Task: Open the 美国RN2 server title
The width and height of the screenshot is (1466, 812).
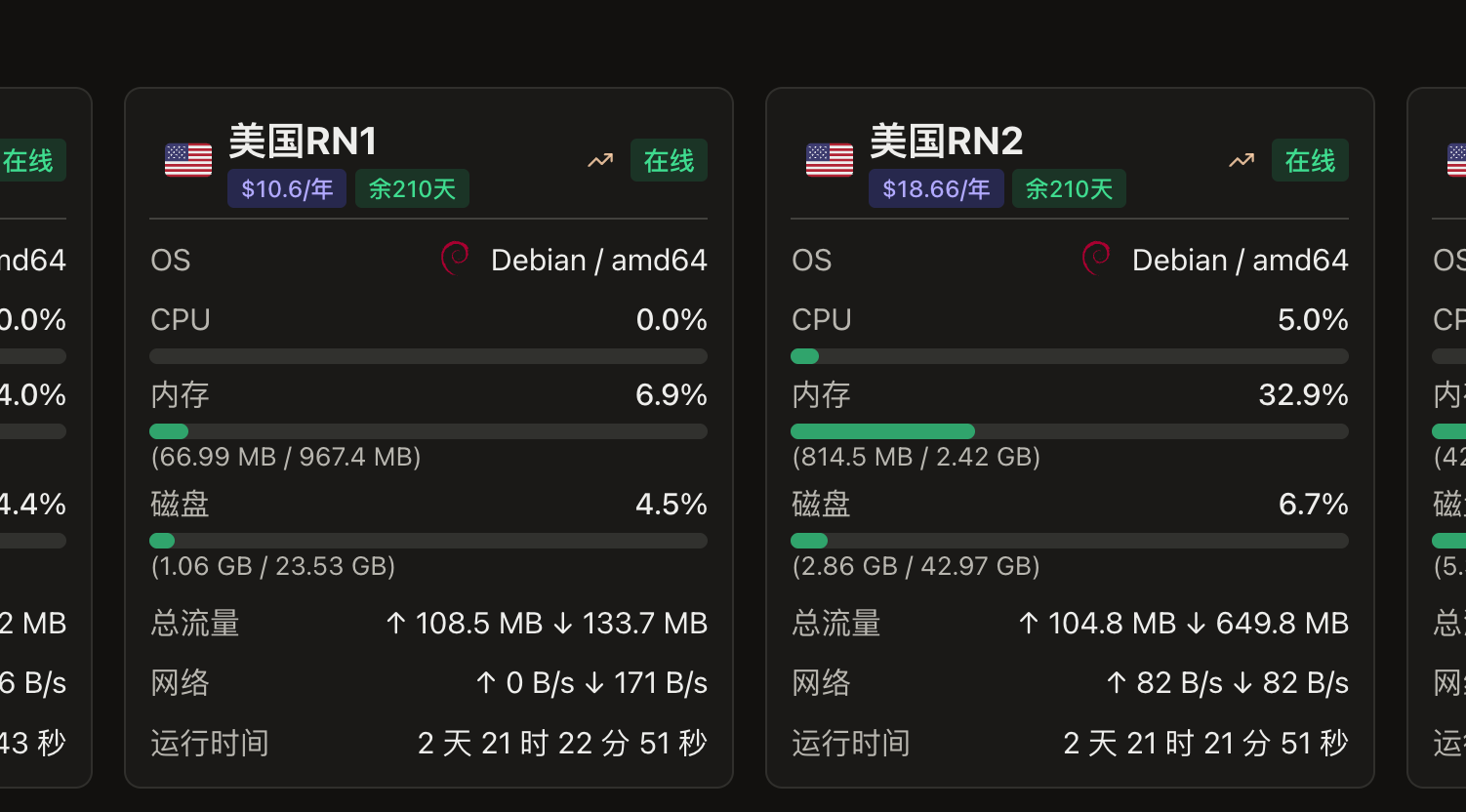Action: (946, 142)
